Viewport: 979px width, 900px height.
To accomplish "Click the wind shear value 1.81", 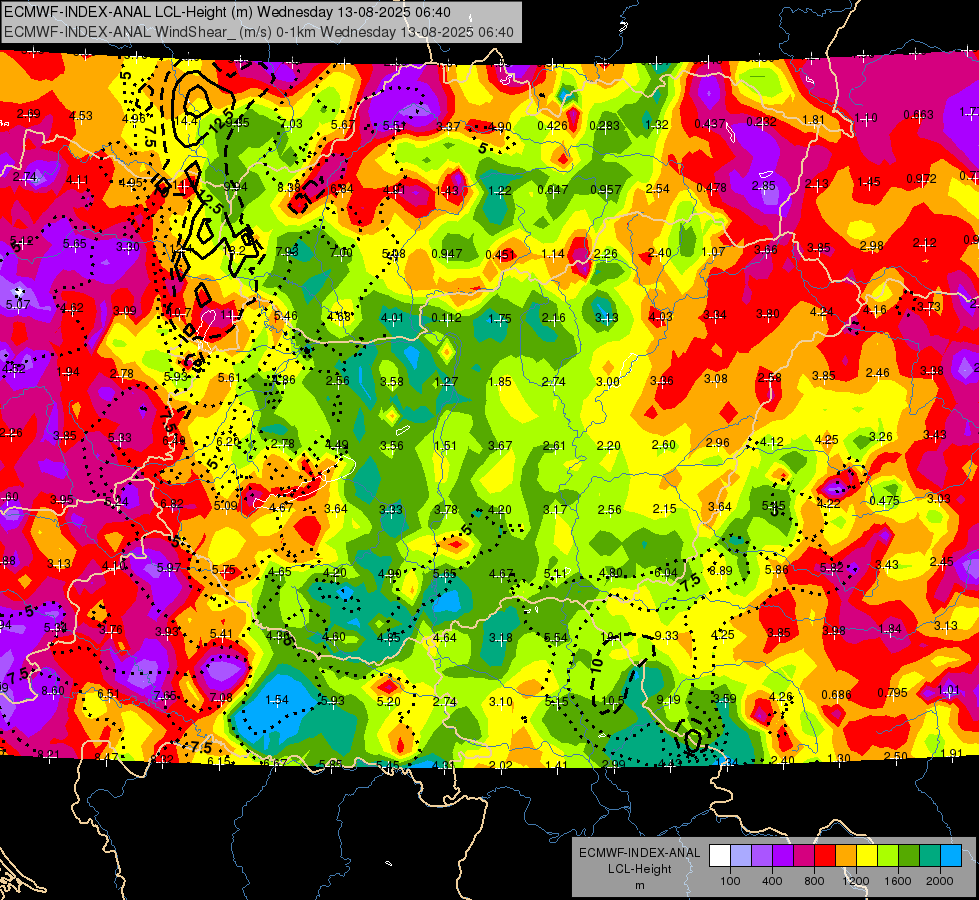I will click(814, 119).
